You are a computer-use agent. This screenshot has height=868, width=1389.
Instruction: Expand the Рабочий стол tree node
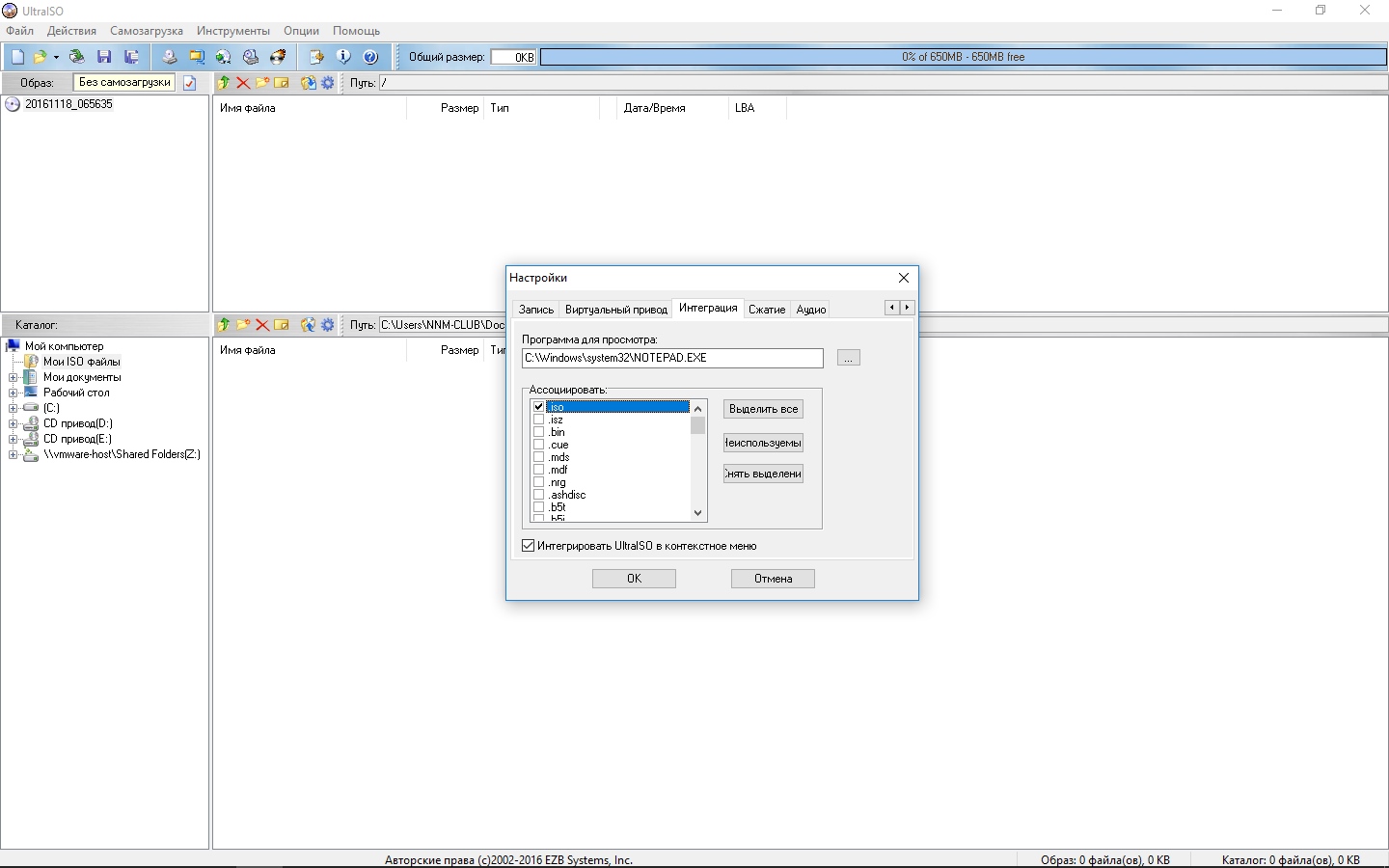coord(14,393)
